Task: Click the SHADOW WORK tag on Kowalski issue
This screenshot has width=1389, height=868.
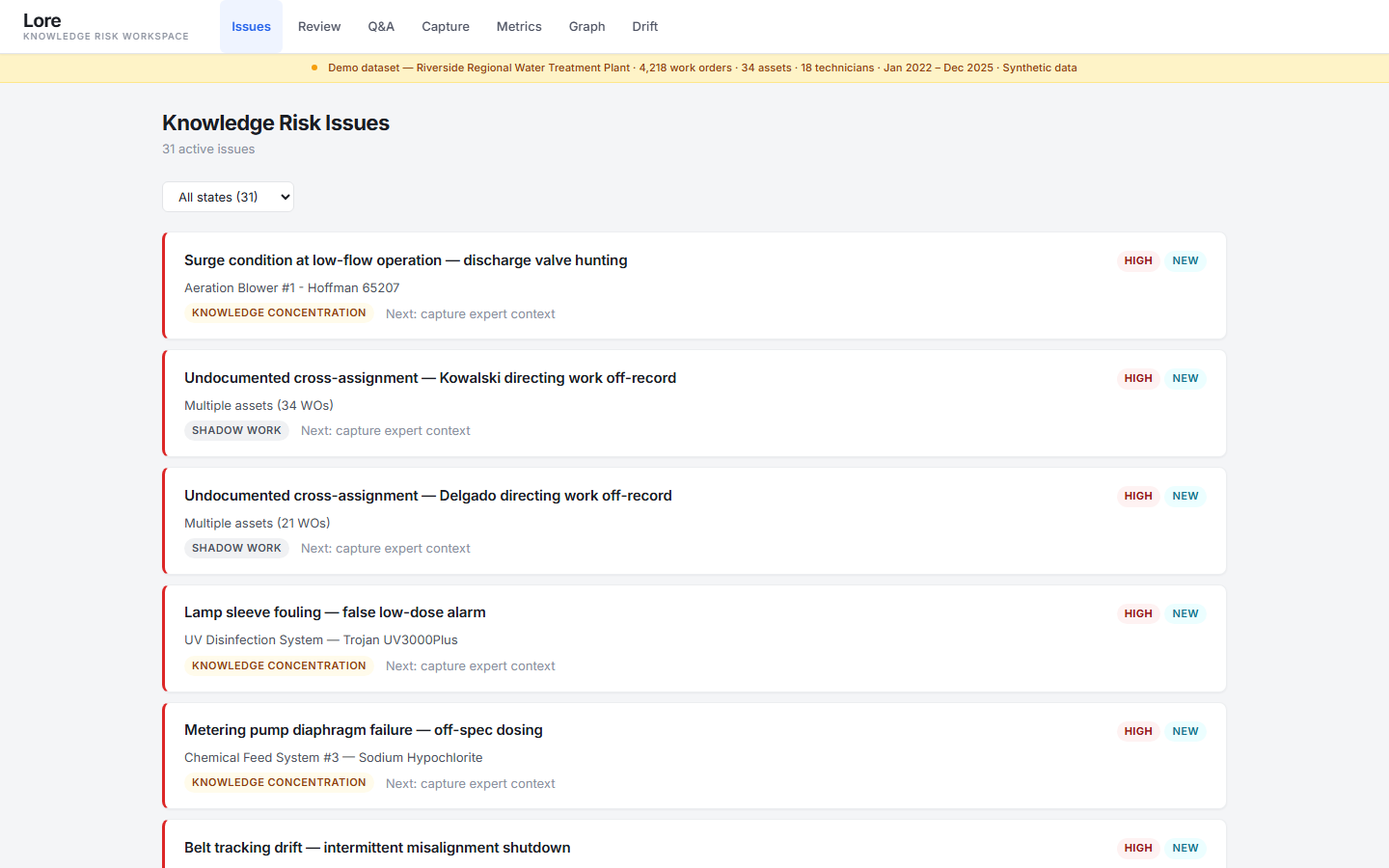Action: (x=236, y=431)
